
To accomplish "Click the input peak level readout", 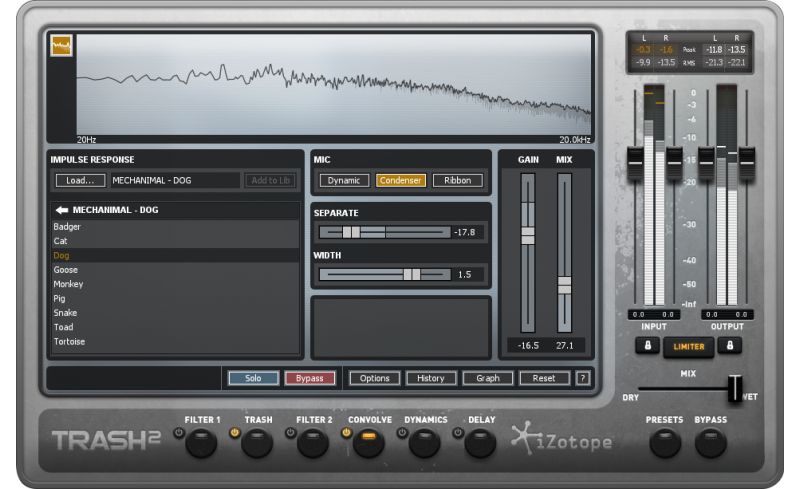I will pos(654,50).
